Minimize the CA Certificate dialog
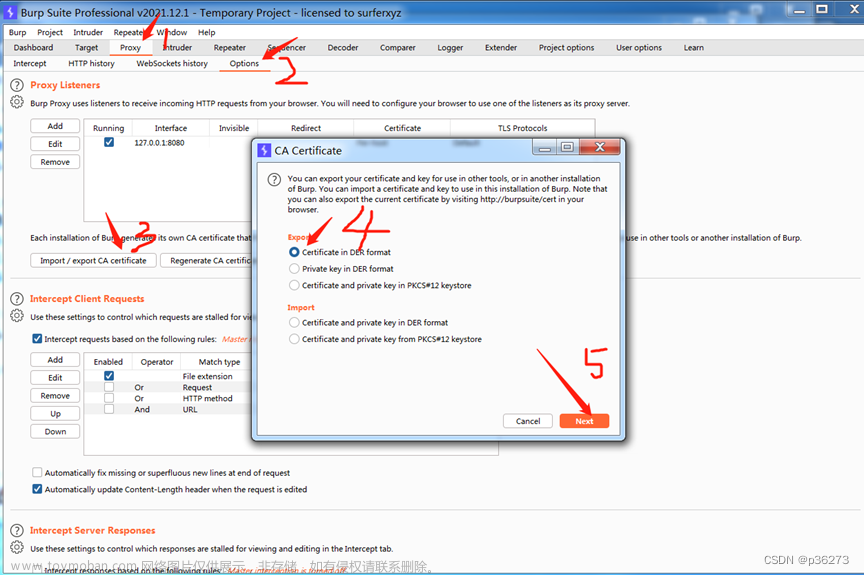The height and width of the screenshot is (575, 864). [x=544, y=148]
